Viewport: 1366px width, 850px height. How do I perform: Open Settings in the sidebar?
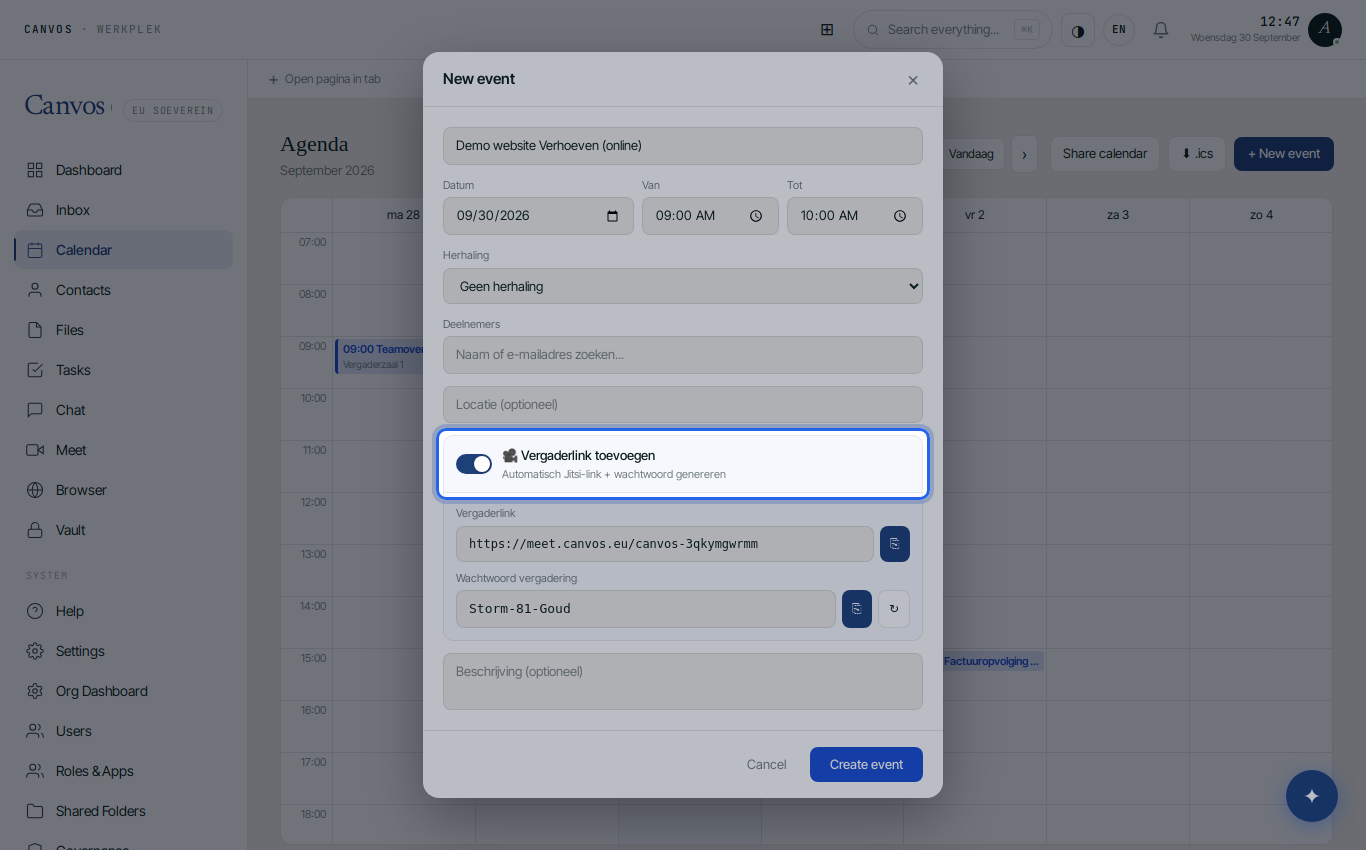[x=123, y=651]
